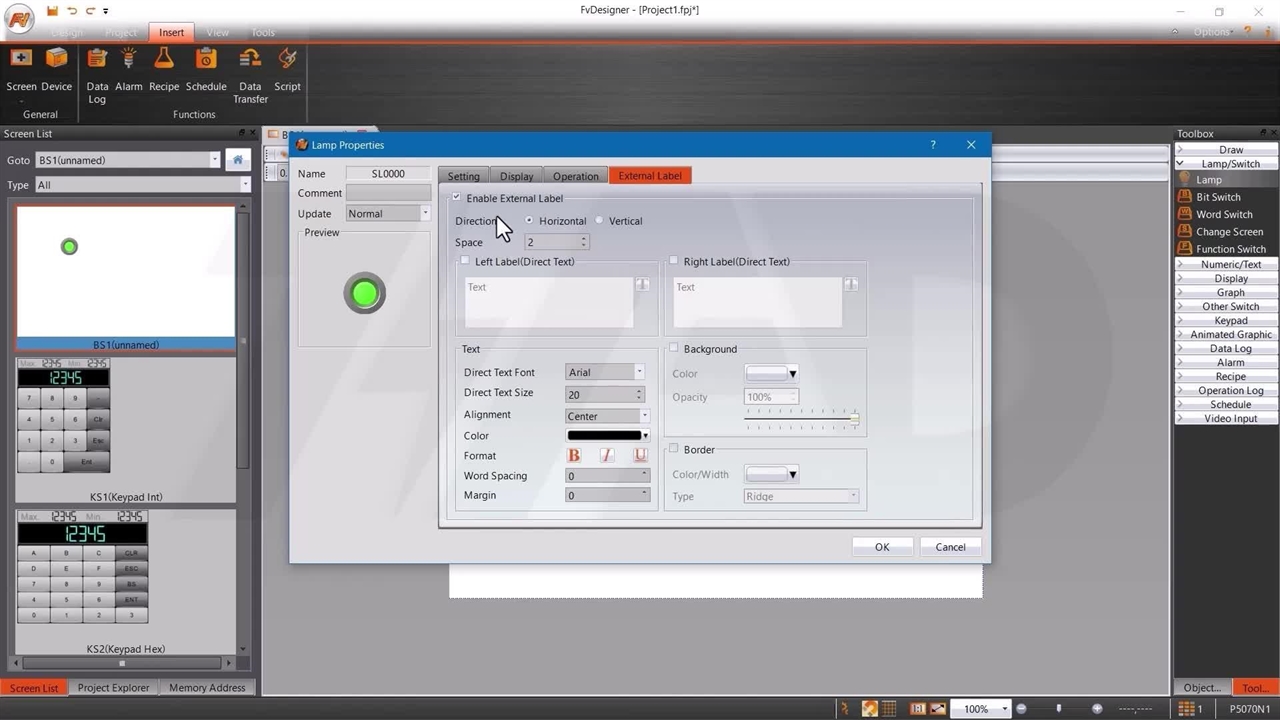Viewport: 1280px width, 720px height.
Task: Open the text Color swatch picker
Action: pos(608,436)
